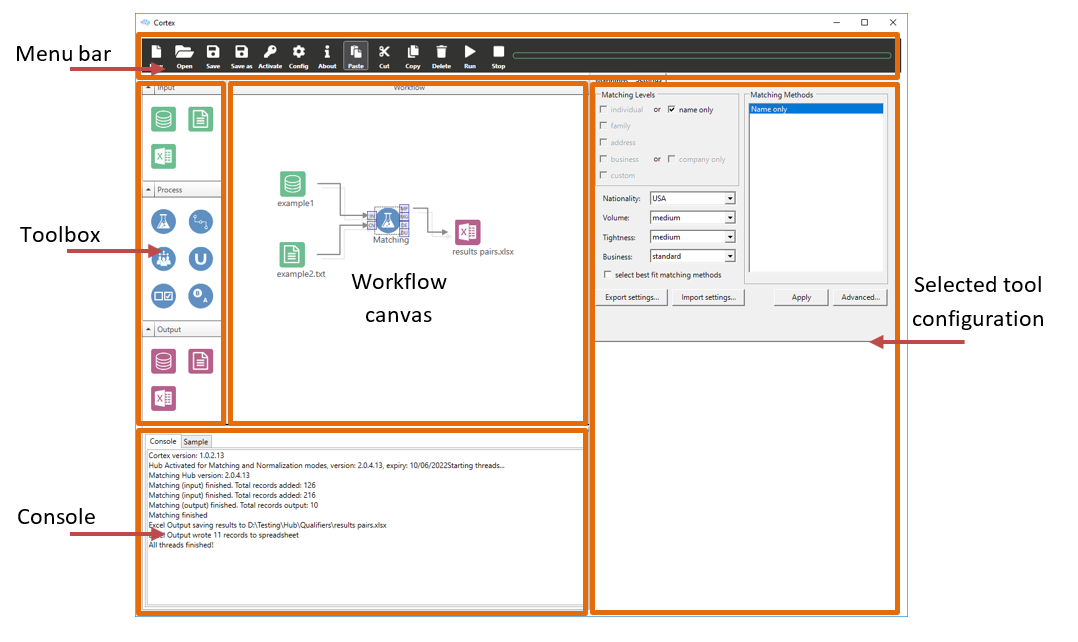Screen dimensions: 1078x642
Task: Pick the connected-nodes process tool in the toolbox
Action: [201, 221]
